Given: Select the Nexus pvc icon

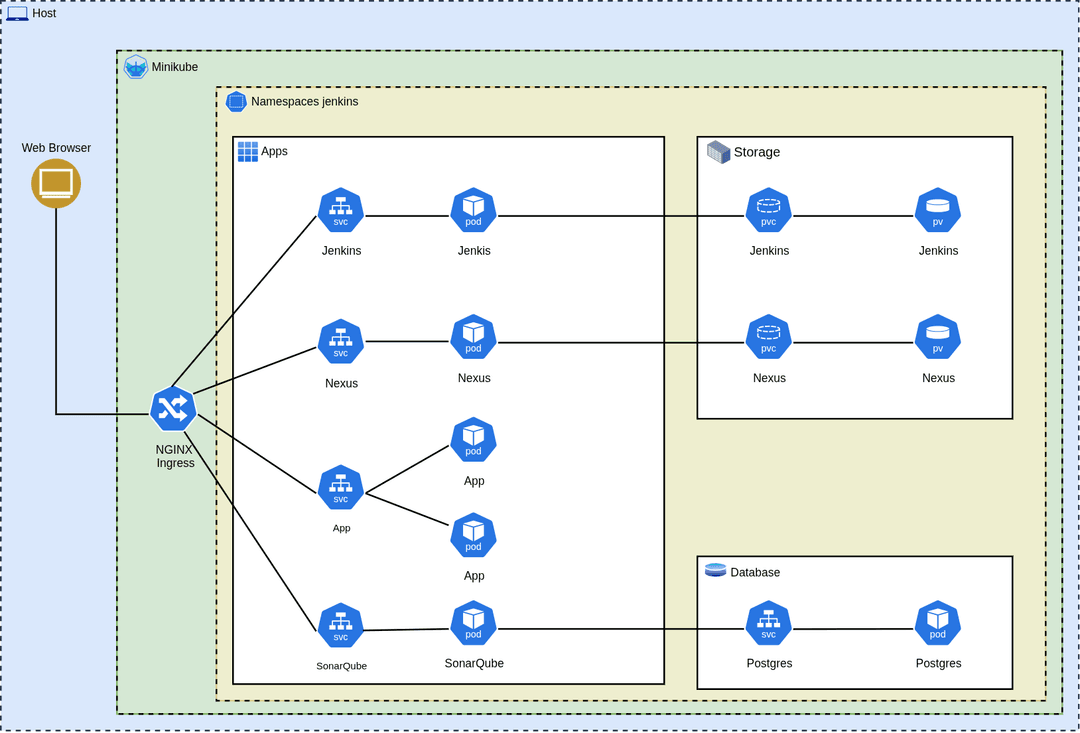Looking at the screenshot, I should tap(768, 338).
